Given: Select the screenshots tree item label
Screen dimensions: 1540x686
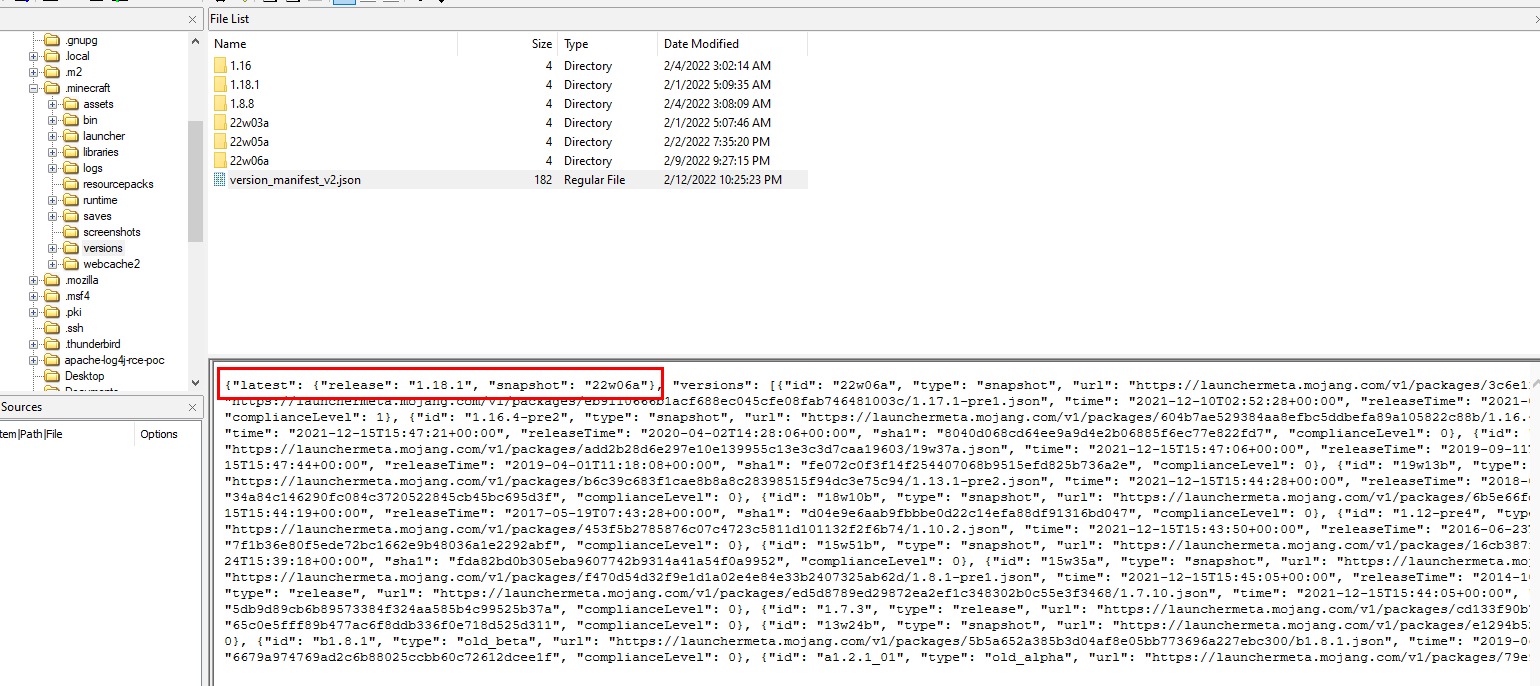Looking at the screenshot, I should tap(112, 232).
